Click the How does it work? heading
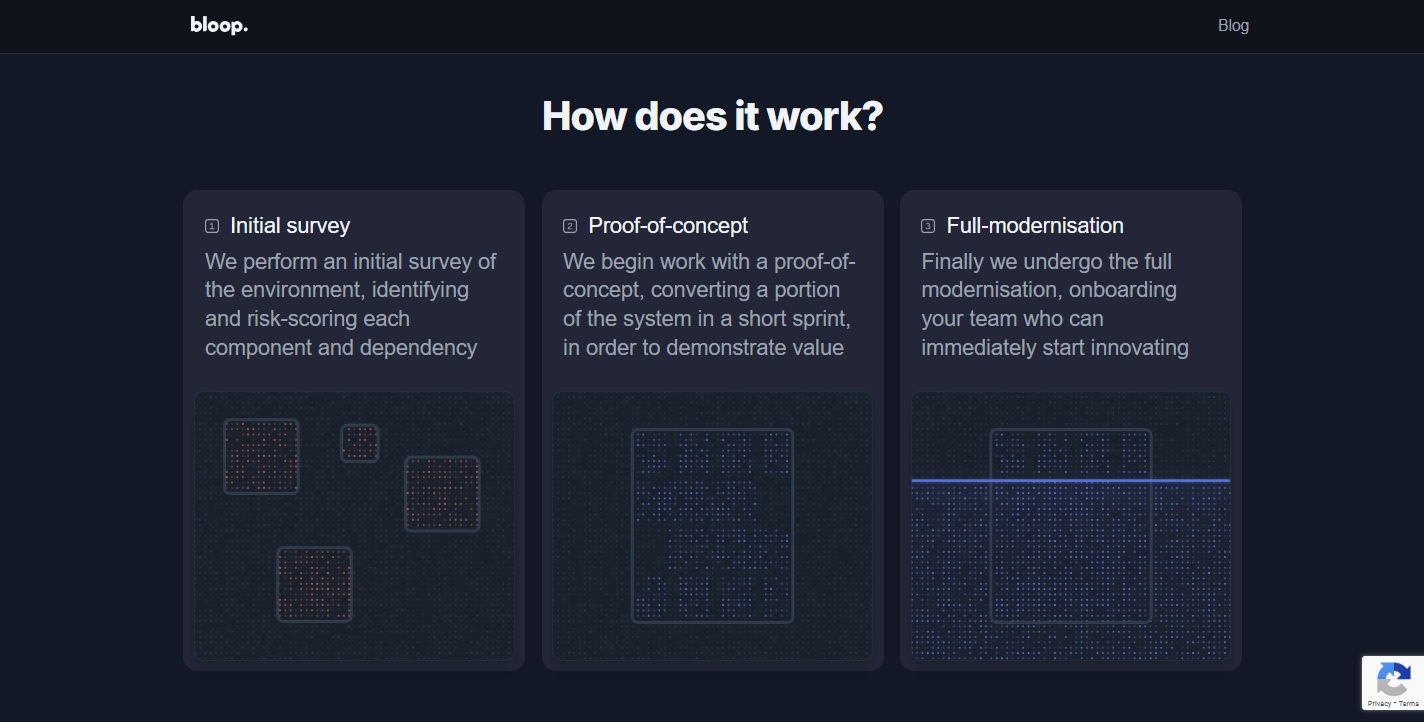This screenshot has width=1424, height=722. point(712,116)
